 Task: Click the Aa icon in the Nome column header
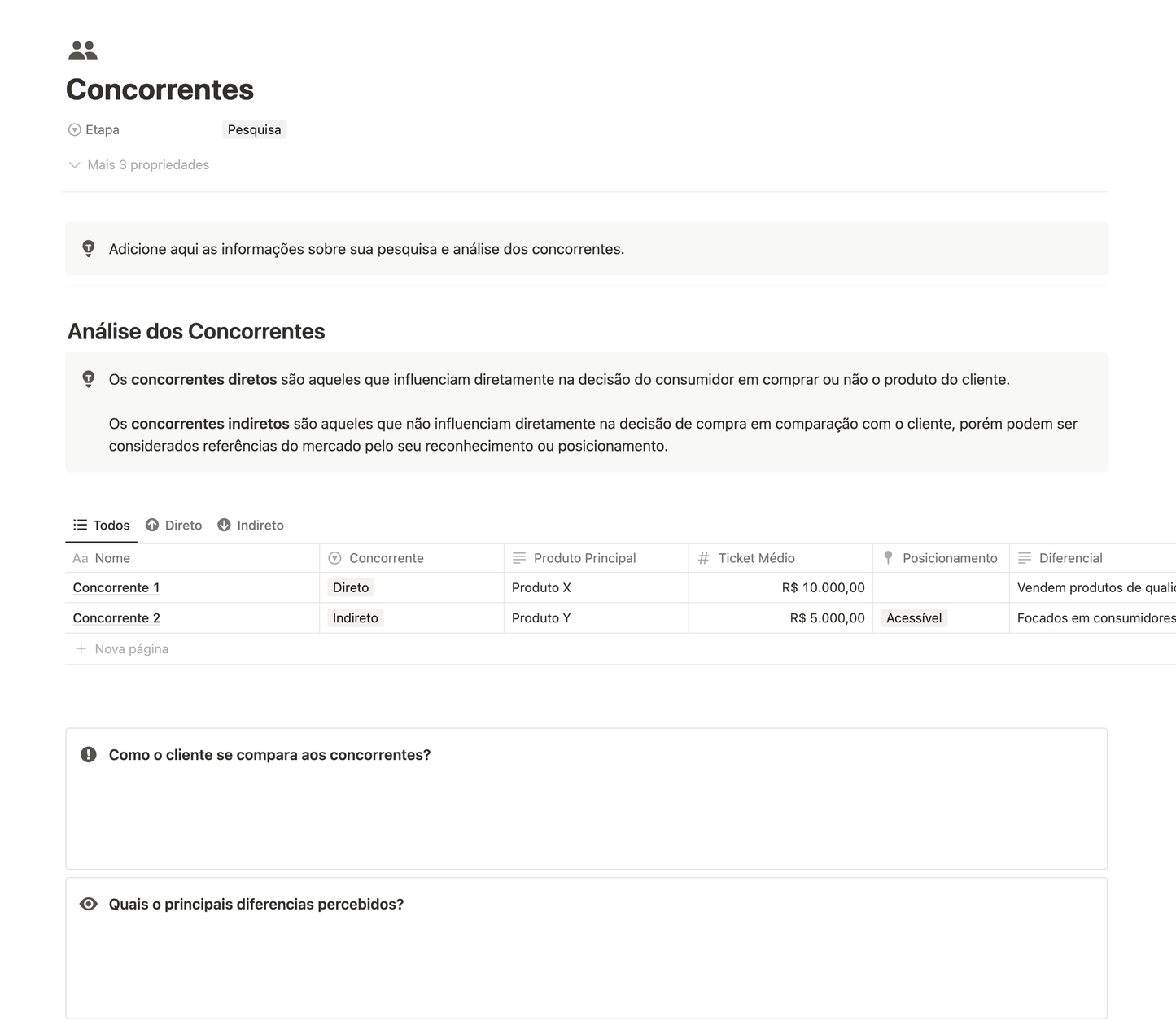pyautogui.click(x=80, y=558)
